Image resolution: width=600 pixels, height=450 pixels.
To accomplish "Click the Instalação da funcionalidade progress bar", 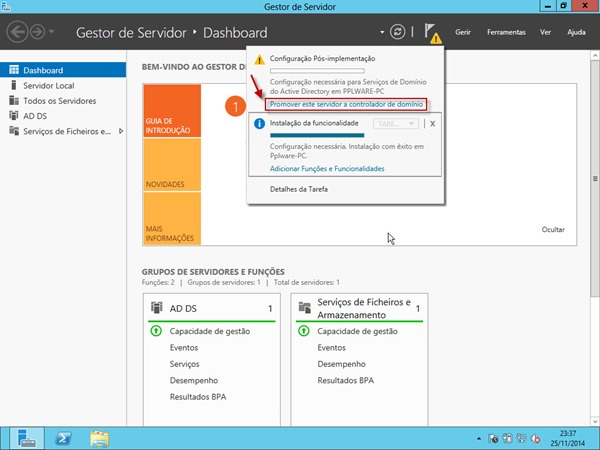I will [317, 135].
